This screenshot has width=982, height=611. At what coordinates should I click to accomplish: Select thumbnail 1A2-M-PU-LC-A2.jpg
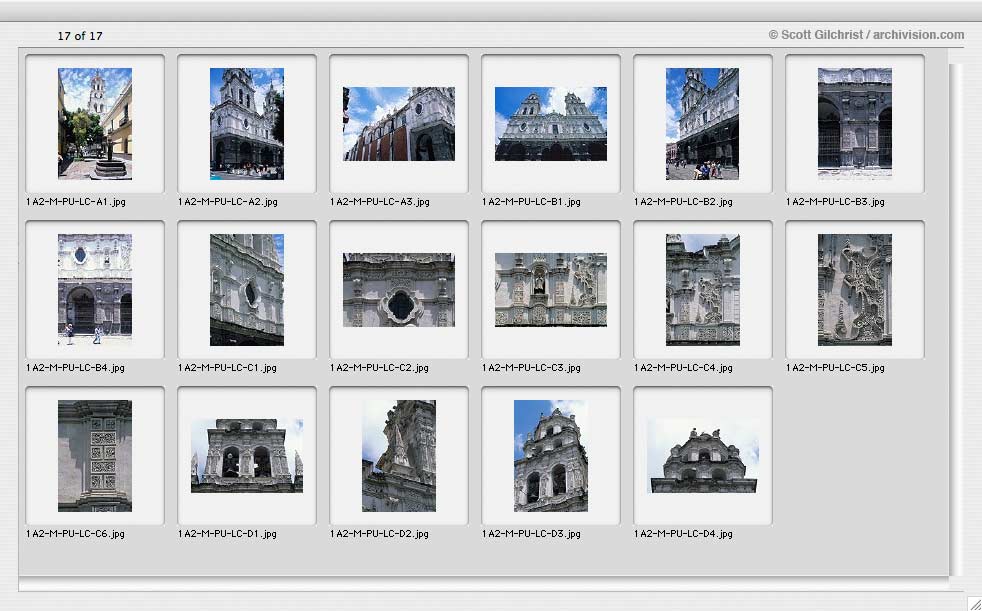pos(247,124)
